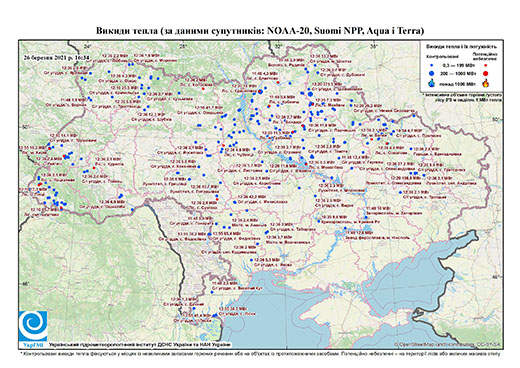The image size is (520, 368).
Task: Select the small red dot legend symbol
Action: 486,65
